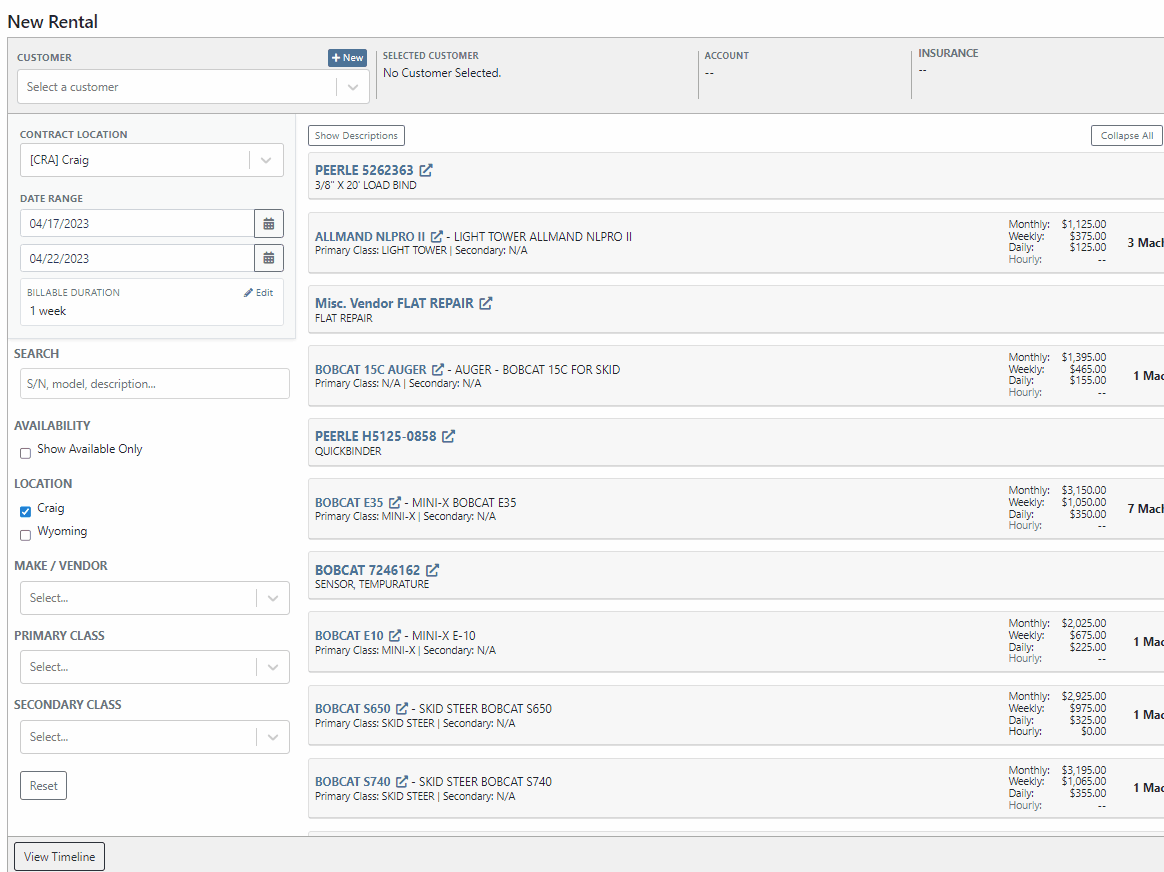Screen dimensions: 1164x872
Task: Click the "SENSOR, TEMPURATURE" description text
Action: tap(372, 584)
